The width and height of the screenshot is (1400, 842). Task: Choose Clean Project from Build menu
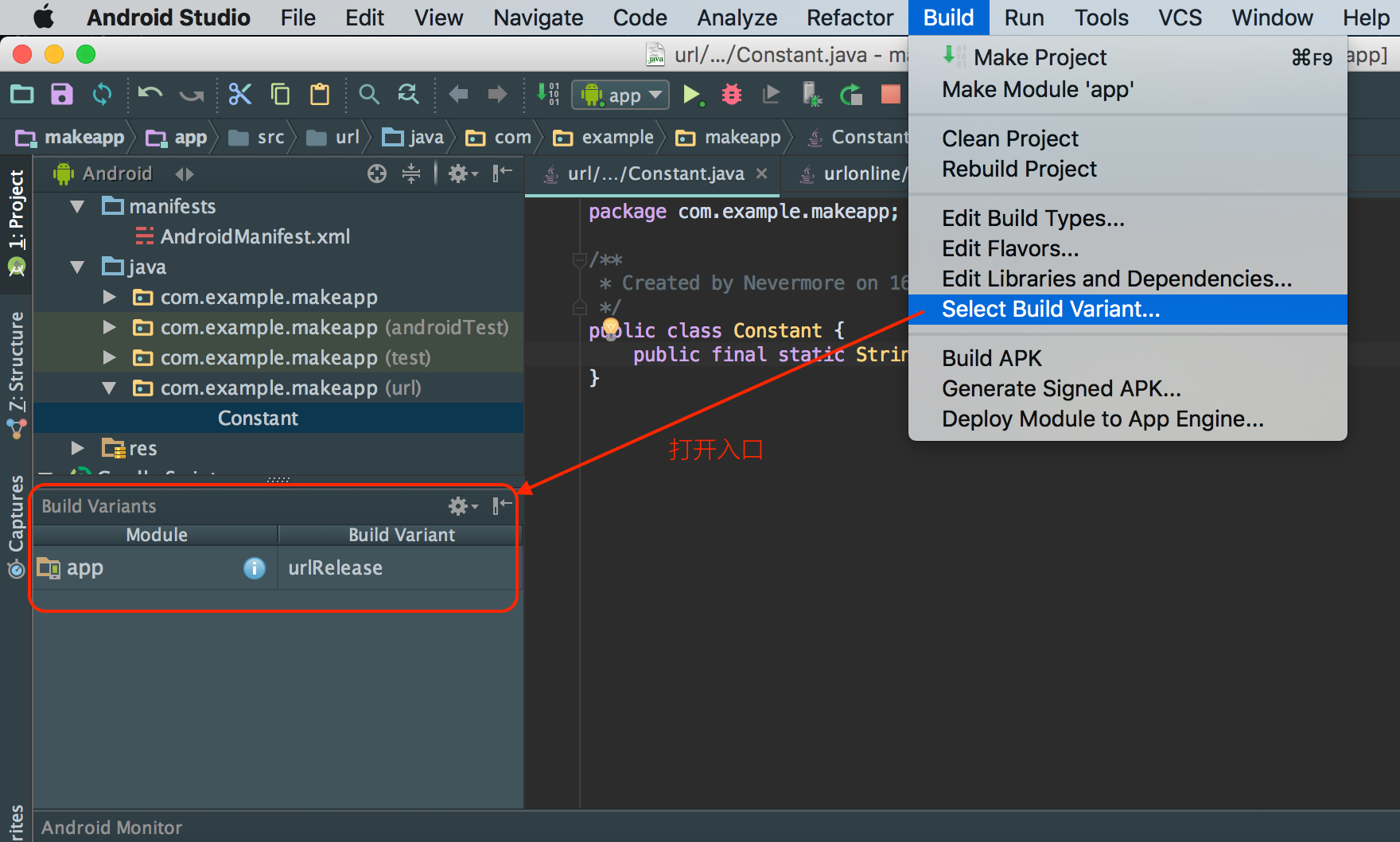tap(1127, 138)
